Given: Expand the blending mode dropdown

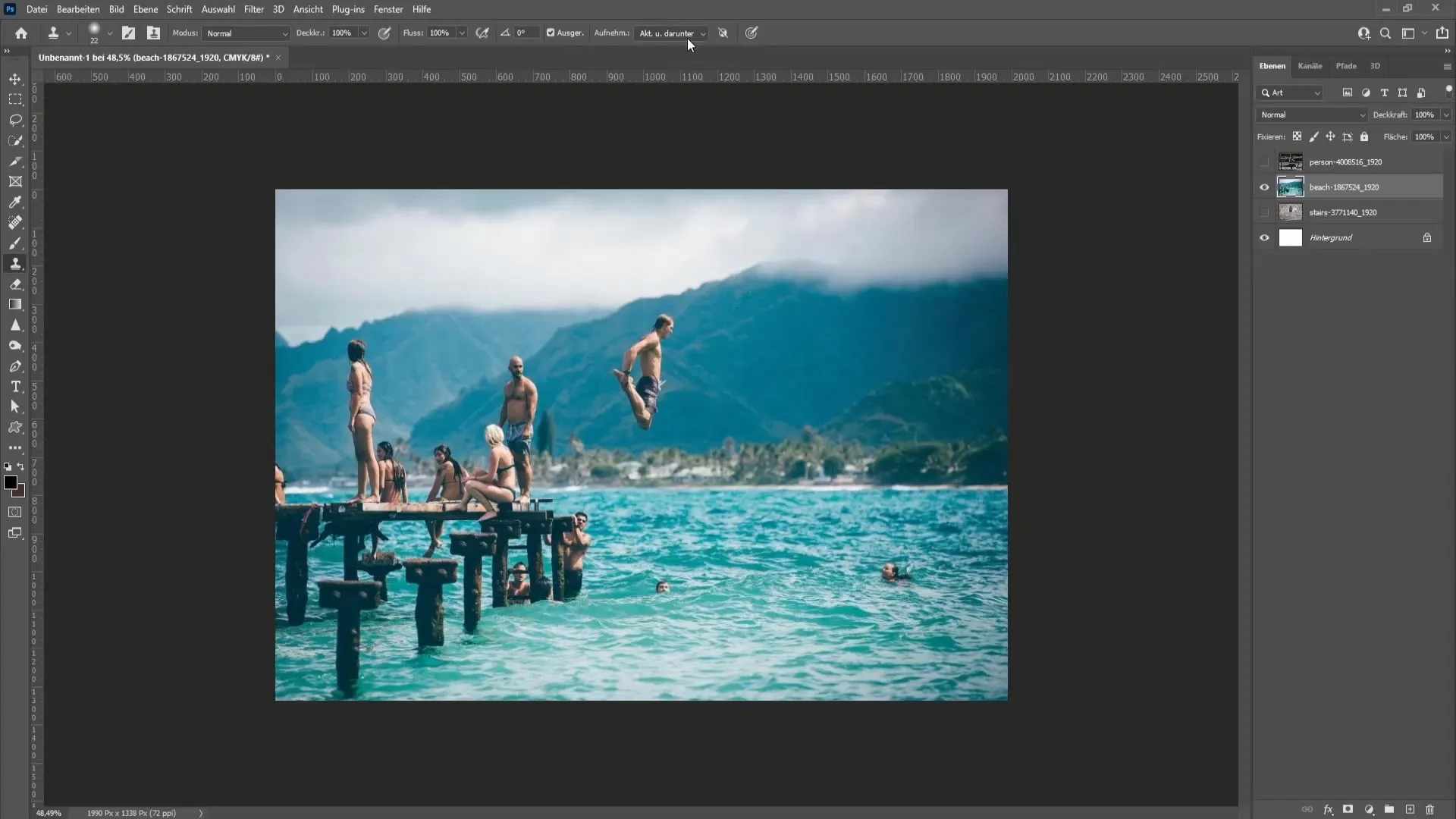Looking at the screenshot, I should point(1311,114).
